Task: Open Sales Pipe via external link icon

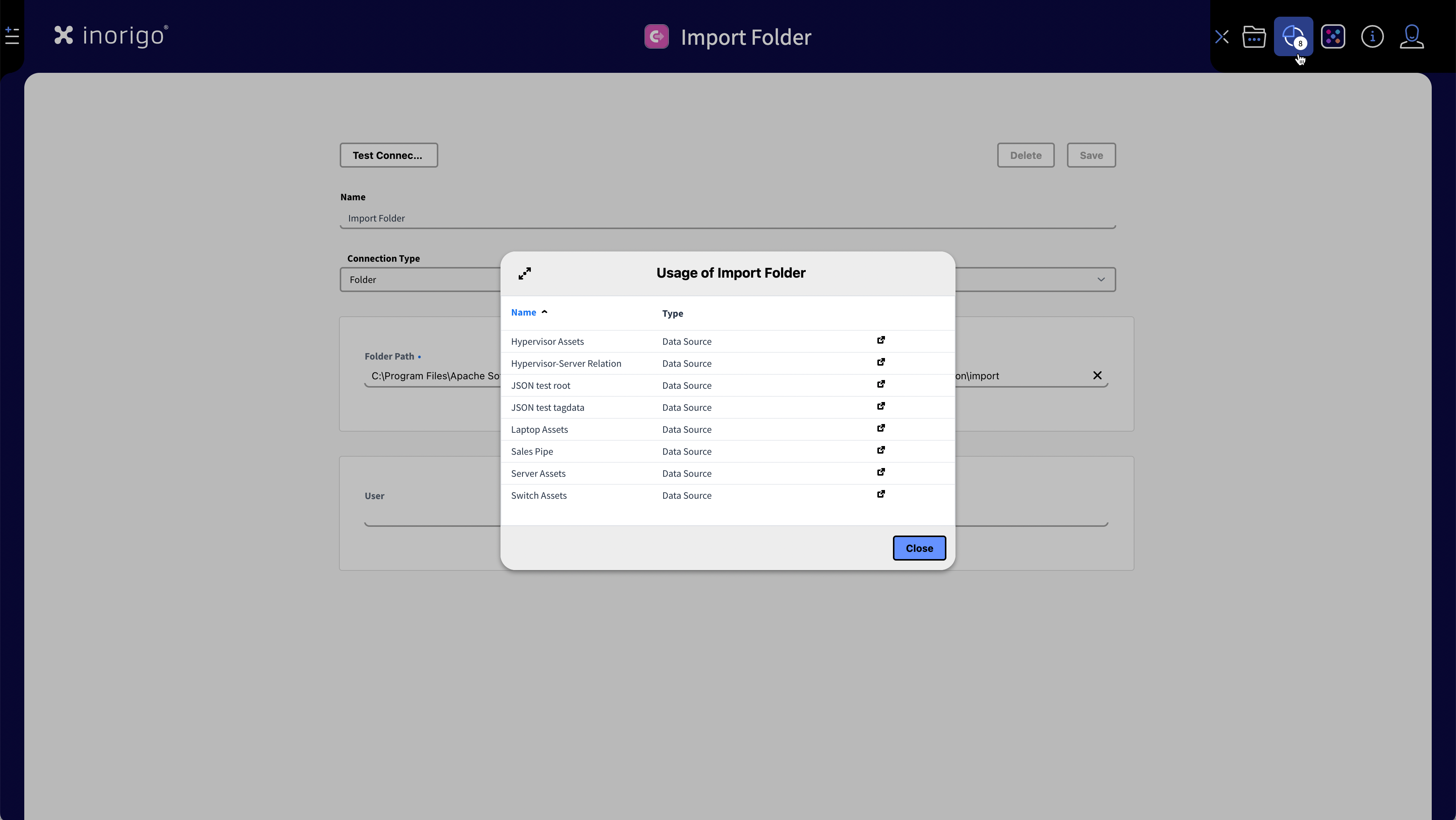Action: 880,450
